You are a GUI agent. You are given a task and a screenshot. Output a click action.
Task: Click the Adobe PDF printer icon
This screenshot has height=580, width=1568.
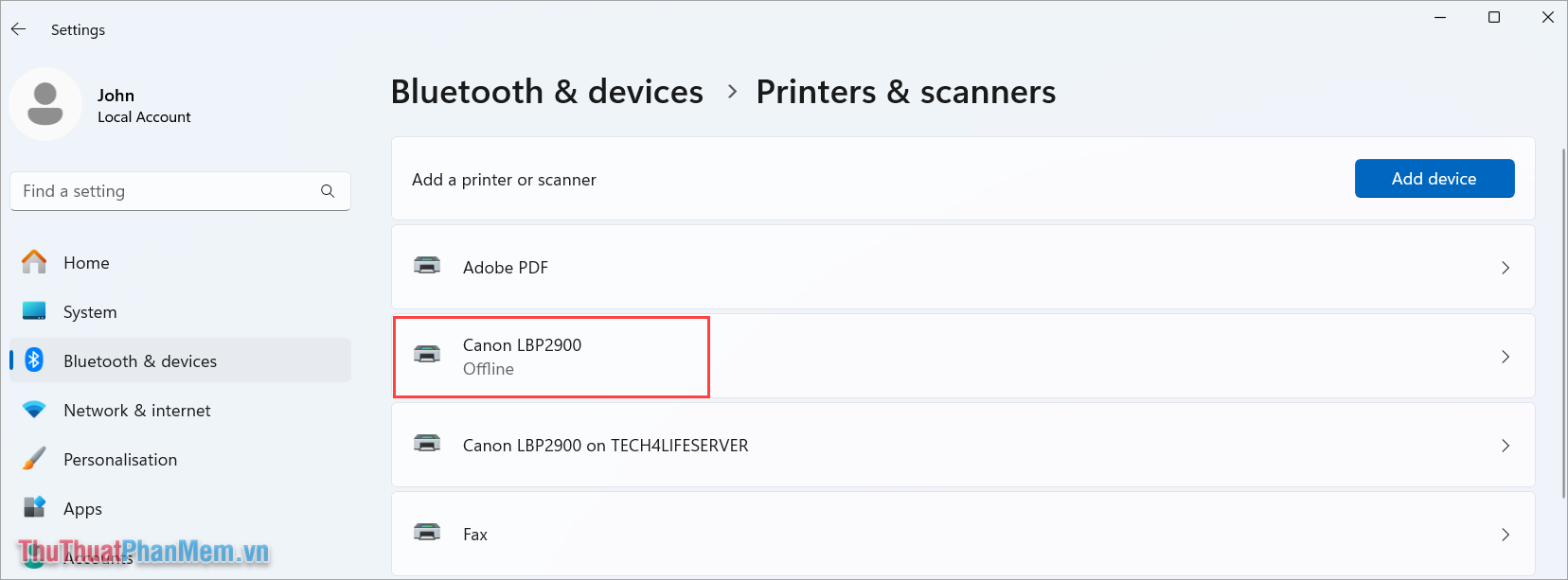click(x=427, y=267)
